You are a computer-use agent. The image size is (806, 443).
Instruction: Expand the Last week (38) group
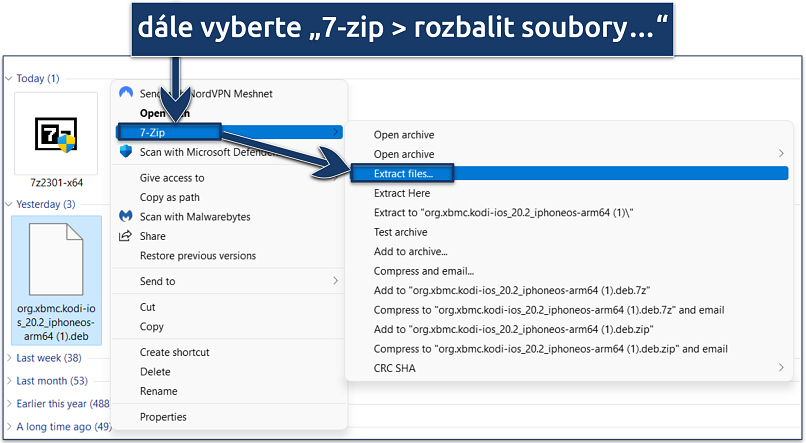click(x=9, y=358)
